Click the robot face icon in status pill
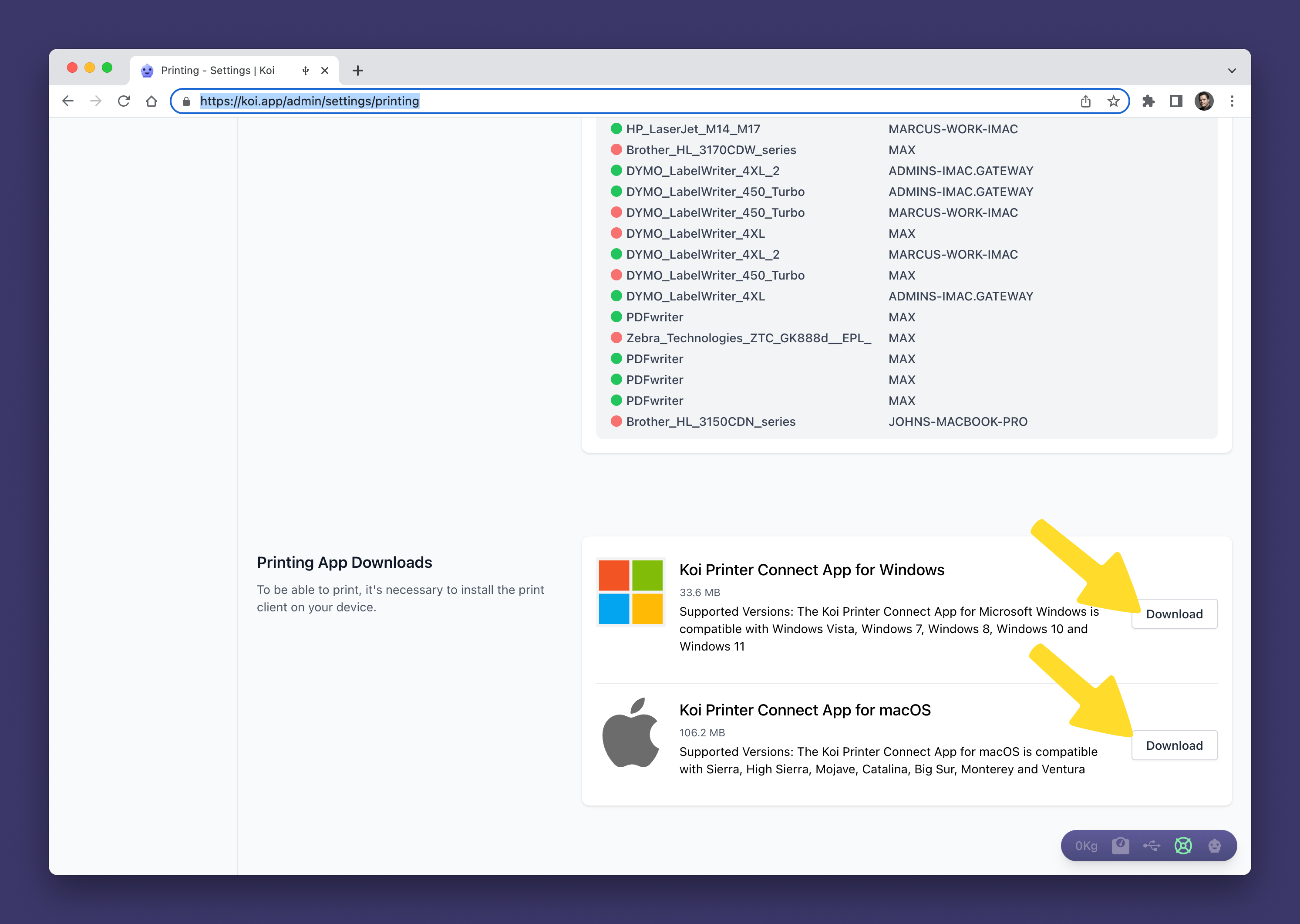 click(x=1214, y=846)
